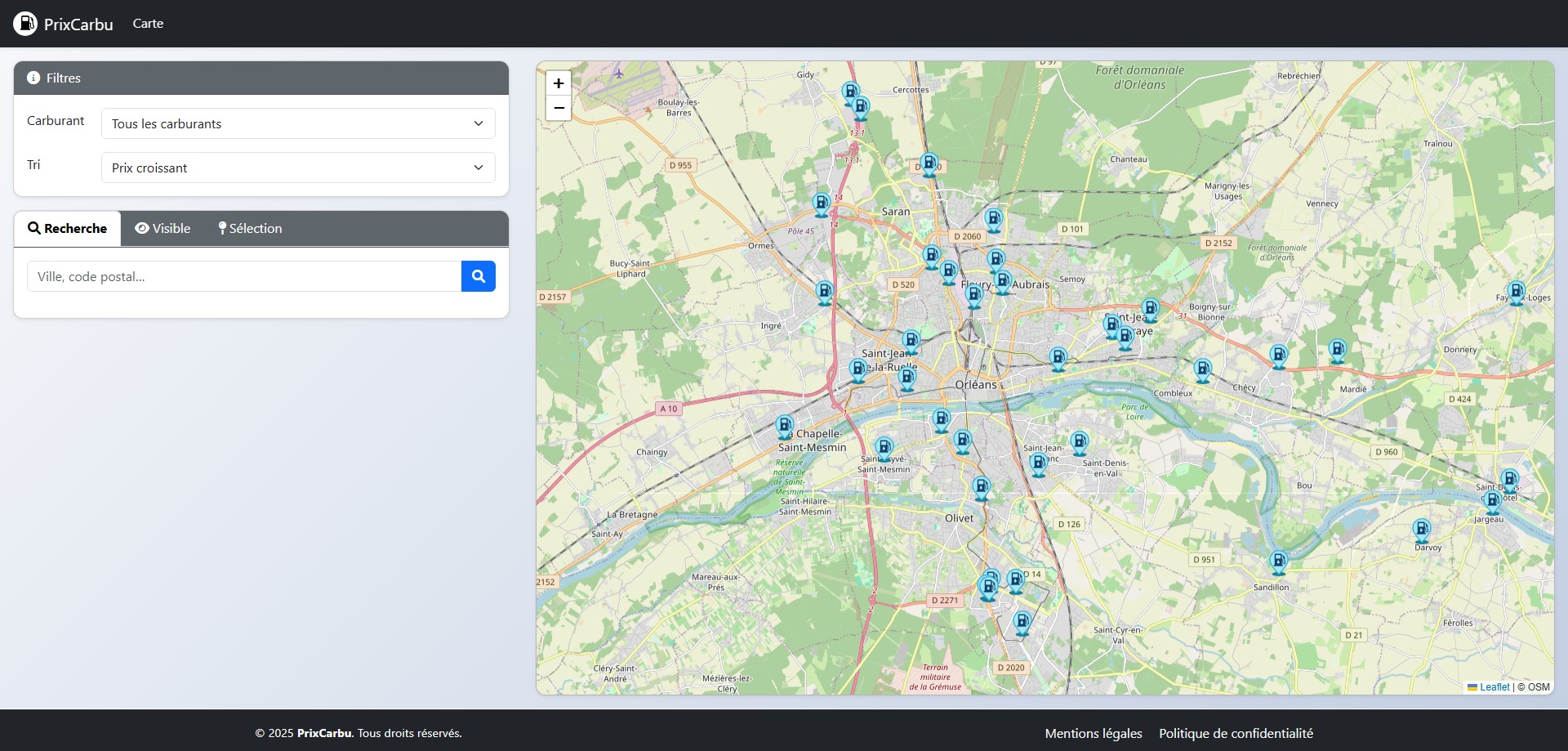The width and height of the screenshot is (1568, 751).
Task: Zoom out on the map
Action: coord(559,108)
